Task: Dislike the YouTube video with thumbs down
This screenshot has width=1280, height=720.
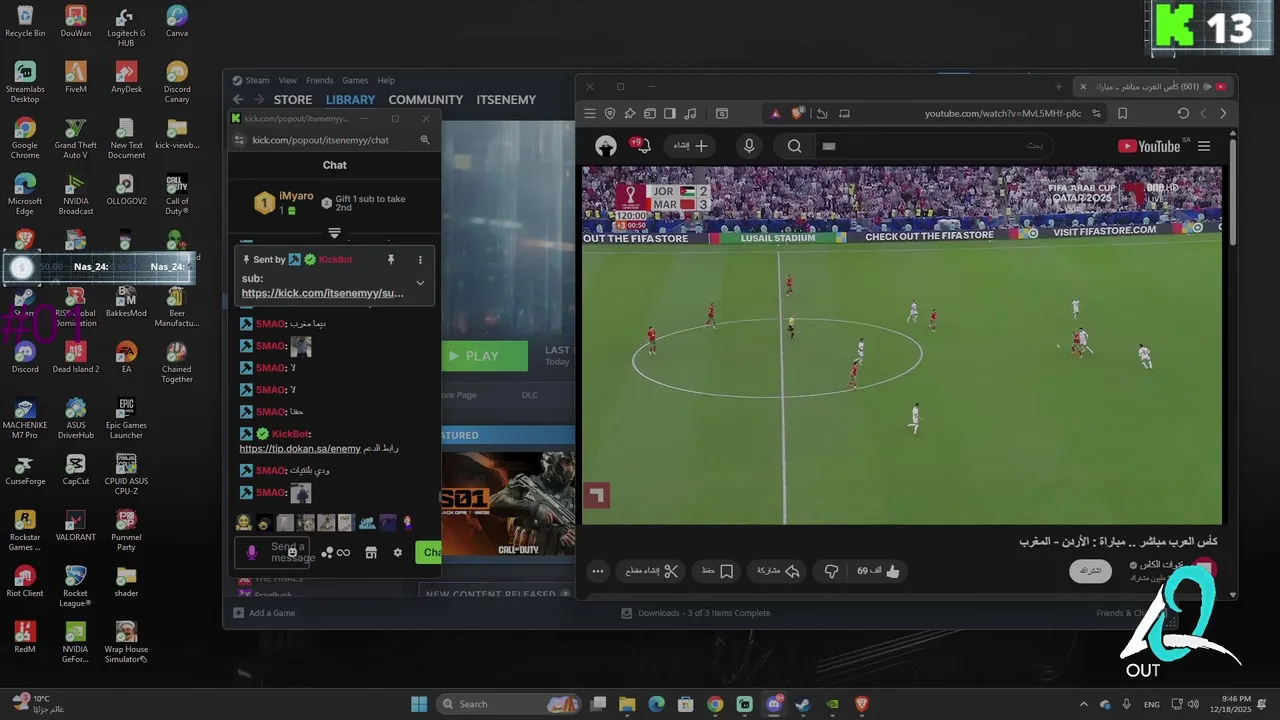Action: tap(831, 571)
